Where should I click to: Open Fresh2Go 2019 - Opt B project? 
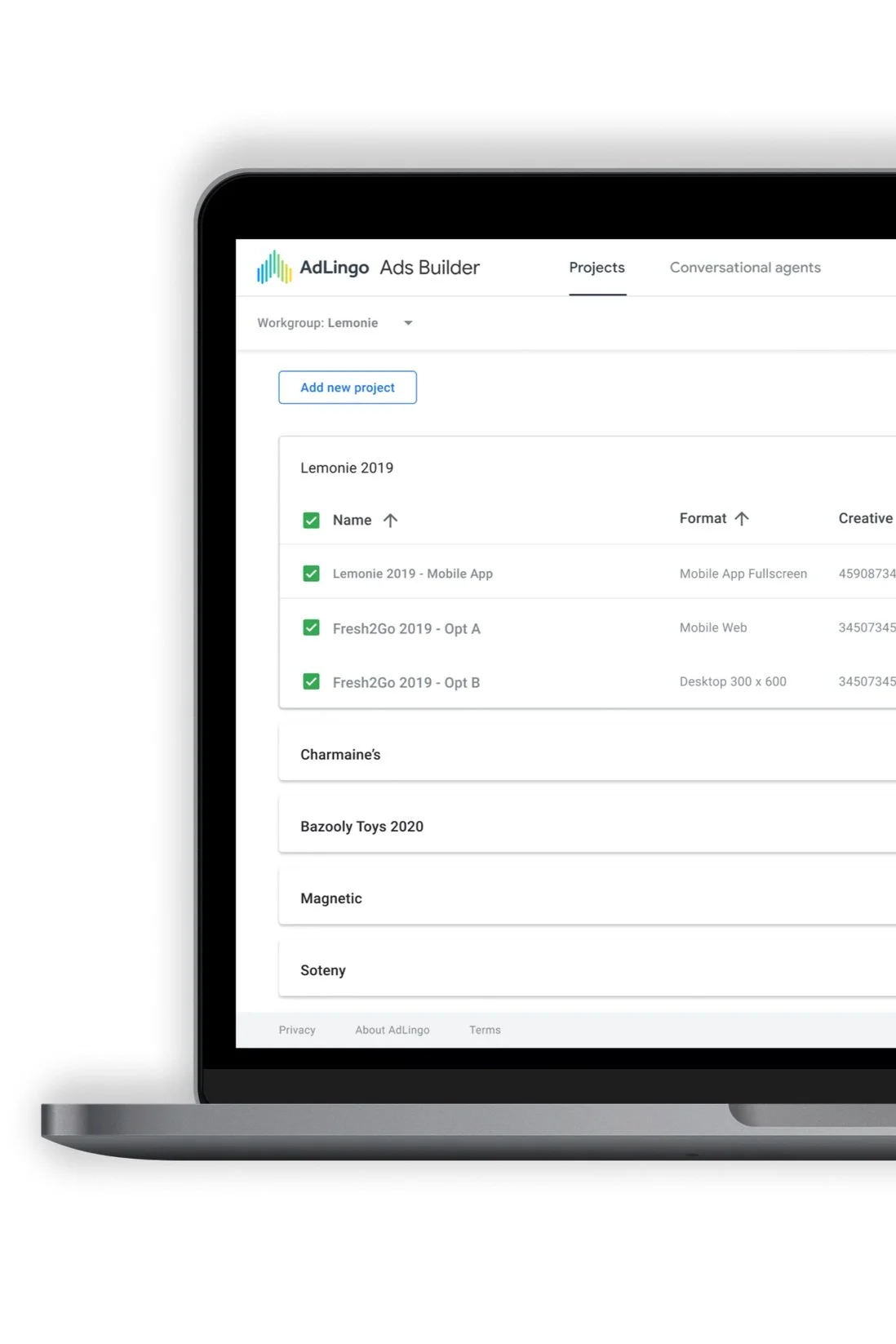click(406, 682)
